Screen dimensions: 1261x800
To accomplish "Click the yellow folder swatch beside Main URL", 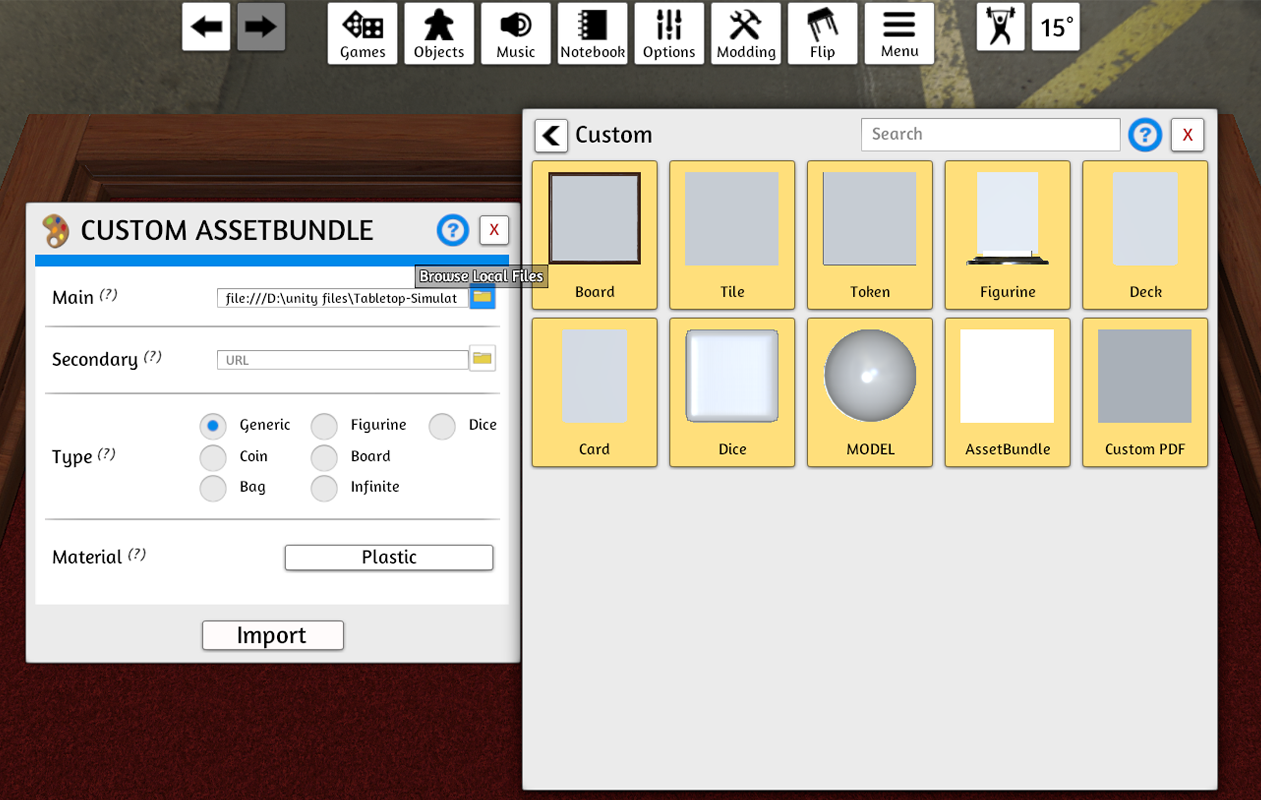I will [x=483, y=296].
